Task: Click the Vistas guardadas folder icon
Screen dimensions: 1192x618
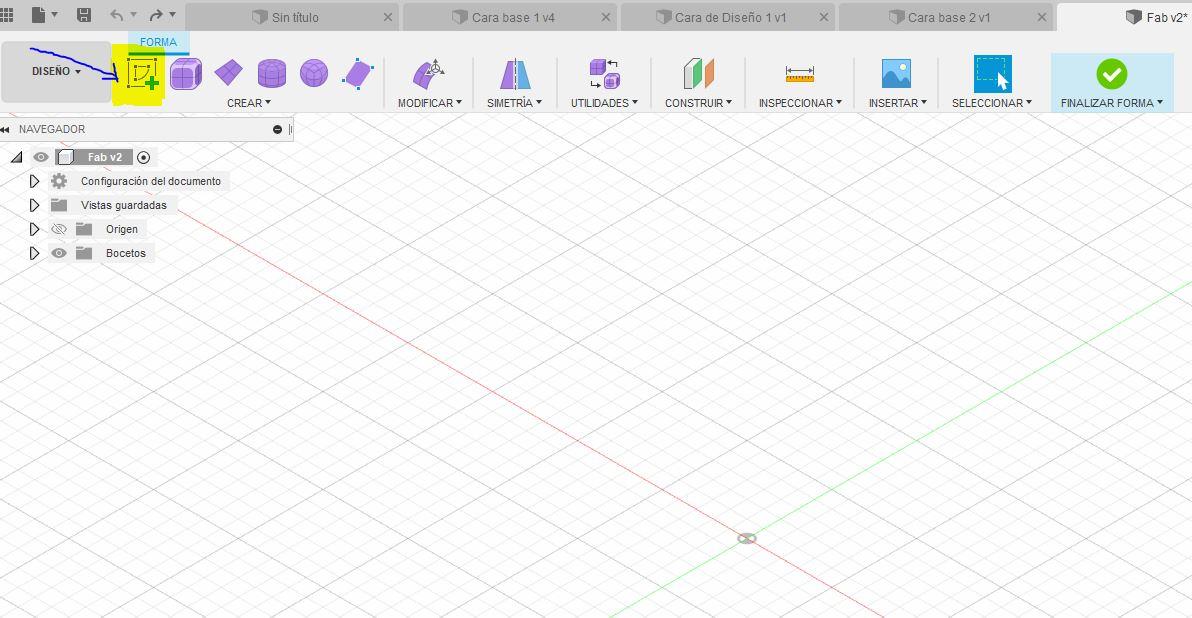Action: point(59,205)
